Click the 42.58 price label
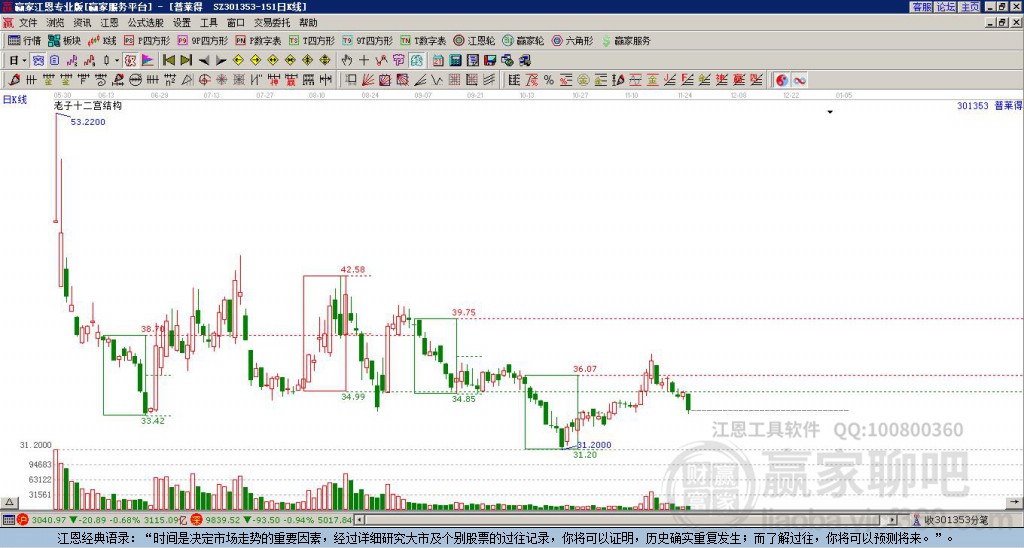 [353, 270]
